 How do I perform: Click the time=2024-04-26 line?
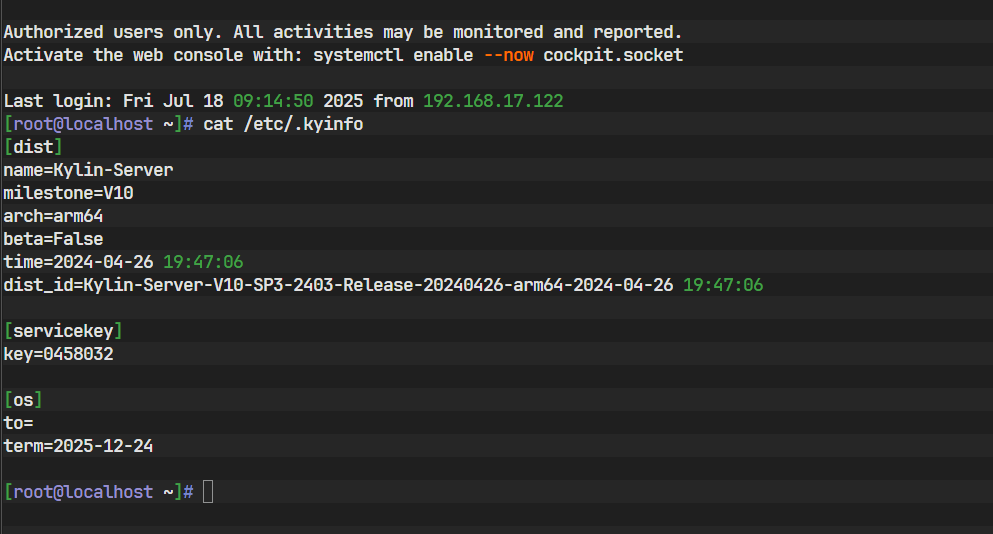123,262
